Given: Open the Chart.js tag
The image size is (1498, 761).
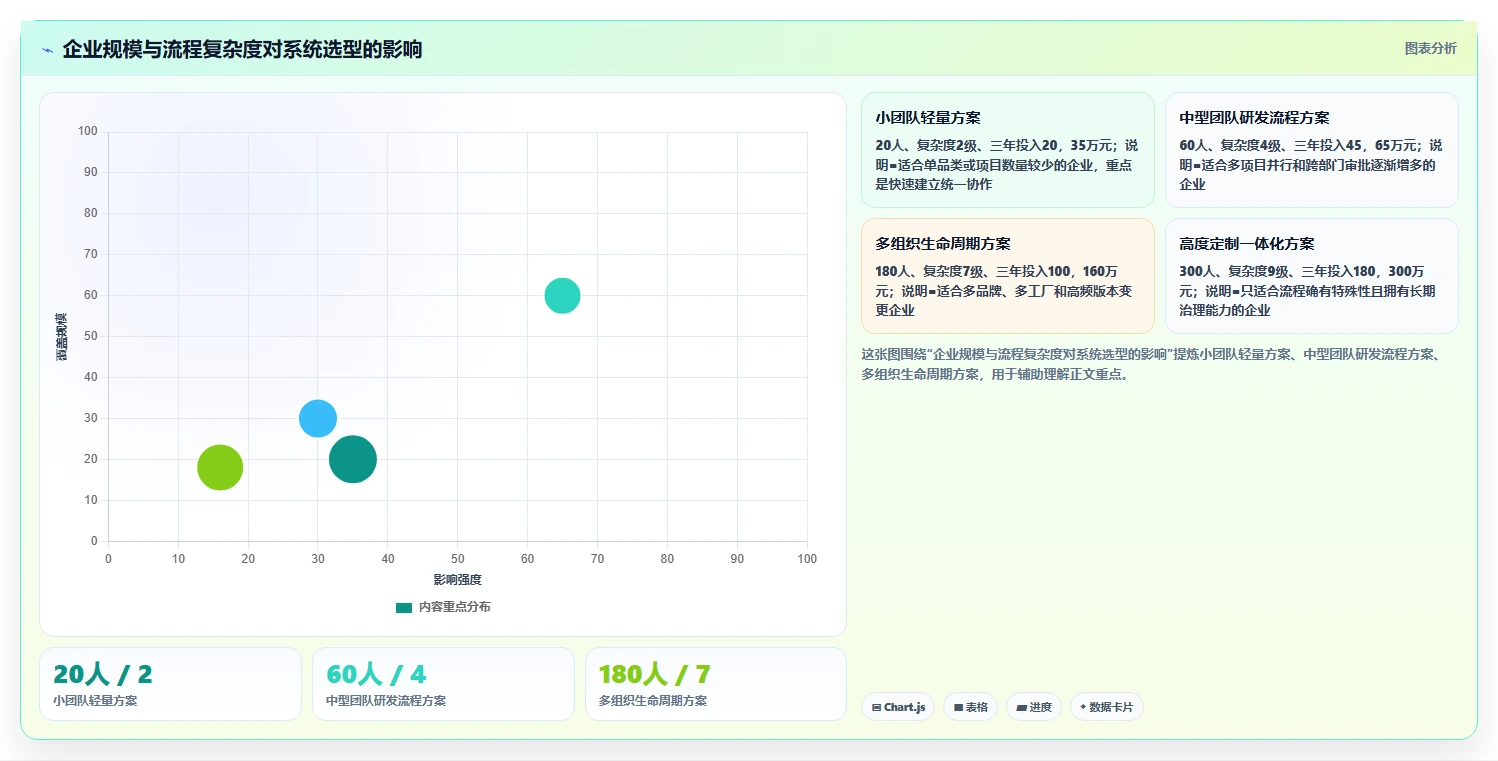Looking at the screenshot, I should click(898, 707).
